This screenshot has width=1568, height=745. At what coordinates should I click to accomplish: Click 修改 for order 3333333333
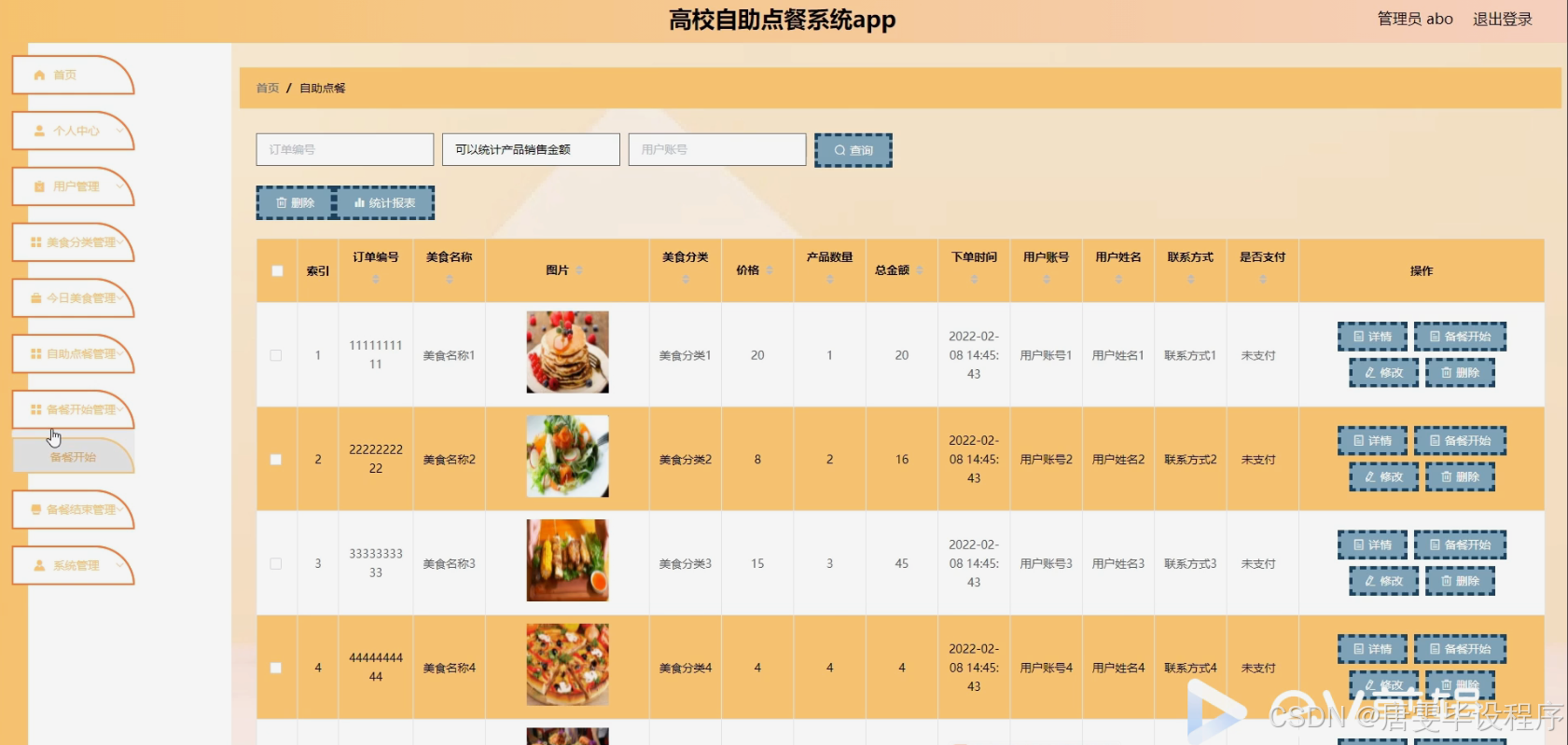point(1384,581)
